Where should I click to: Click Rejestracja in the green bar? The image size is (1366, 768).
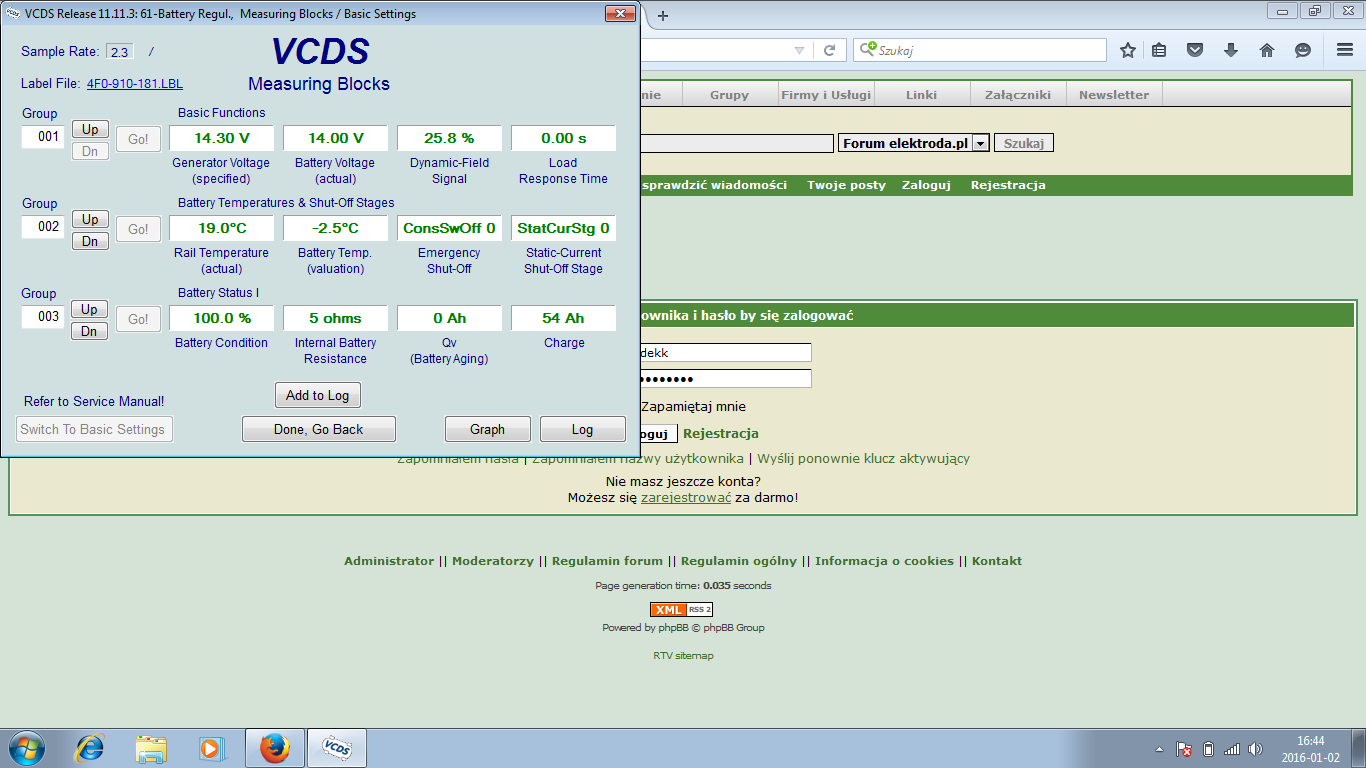[x=1008, y=185]
